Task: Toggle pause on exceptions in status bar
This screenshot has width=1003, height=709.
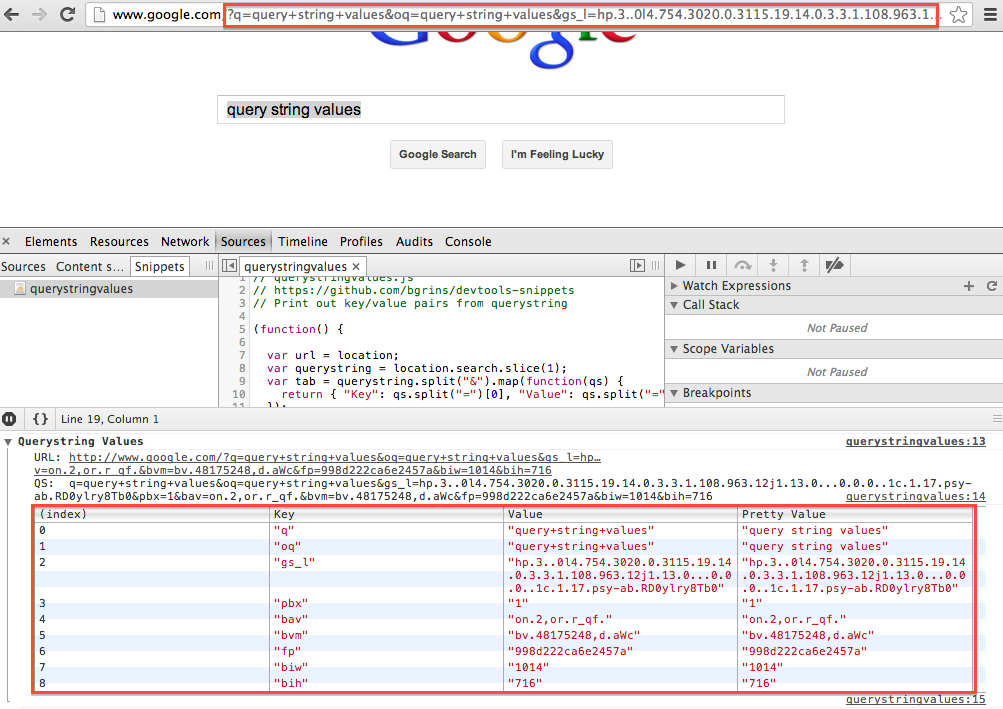Action: pyautogui.click(x=9, y=419)
